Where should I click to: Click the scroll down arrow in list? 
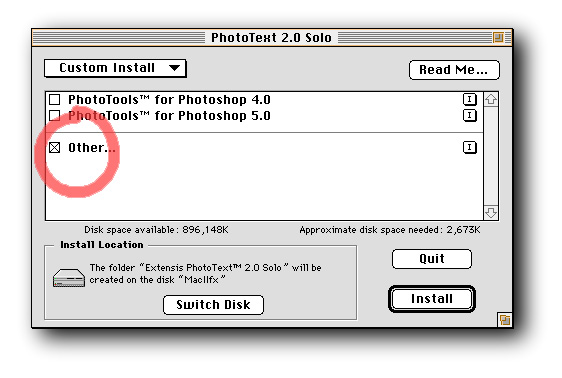(x=491, y=212)
